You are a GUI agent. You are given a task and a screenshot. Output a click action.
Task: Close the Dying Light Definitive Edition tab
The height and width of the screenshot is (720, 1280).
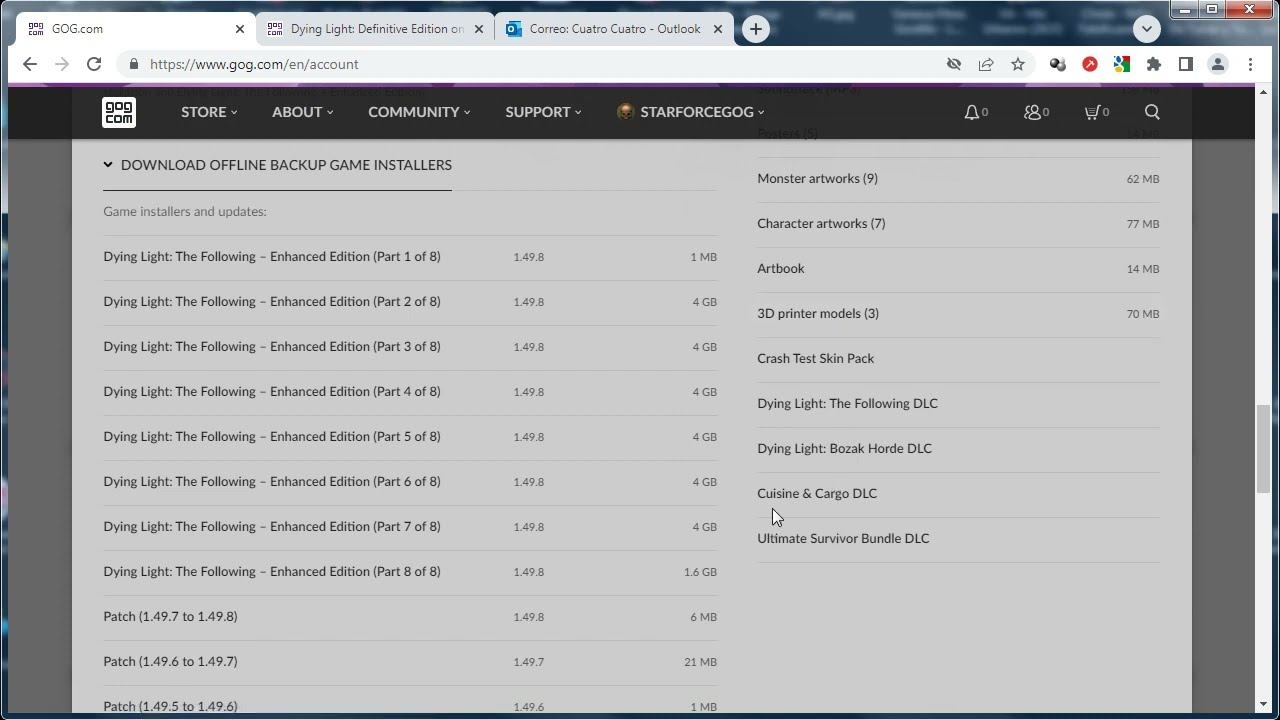(x=478, y=29)
